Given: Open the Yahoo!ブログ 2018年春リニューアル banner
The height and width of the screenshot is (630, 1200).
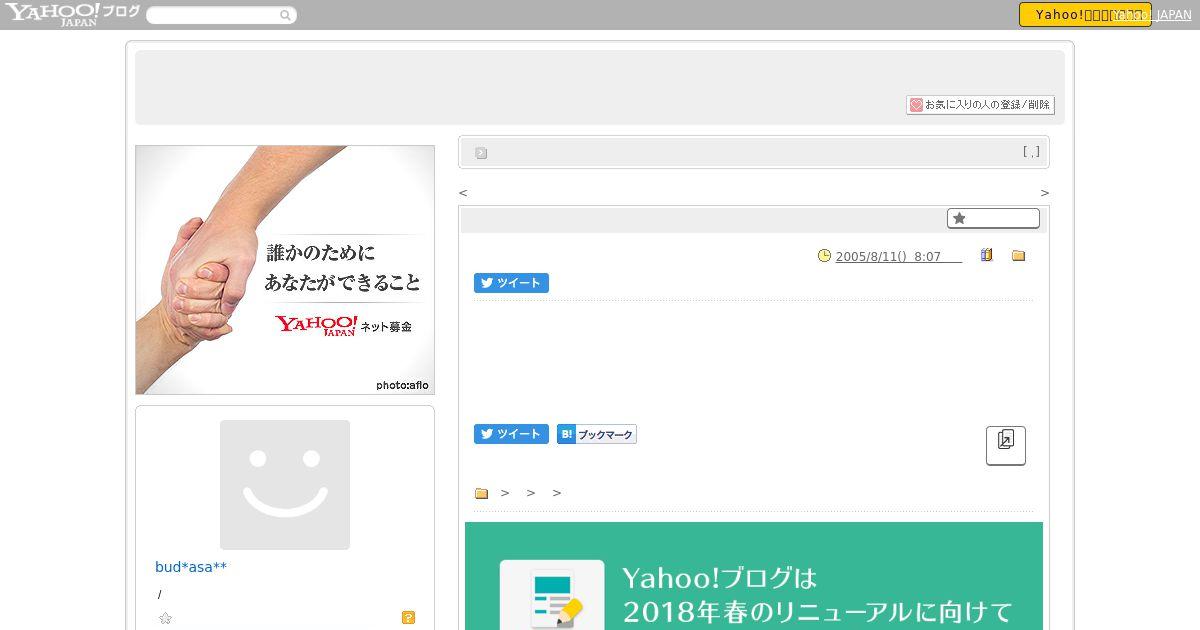Looking at the screenshot, I should click(754, 576).
